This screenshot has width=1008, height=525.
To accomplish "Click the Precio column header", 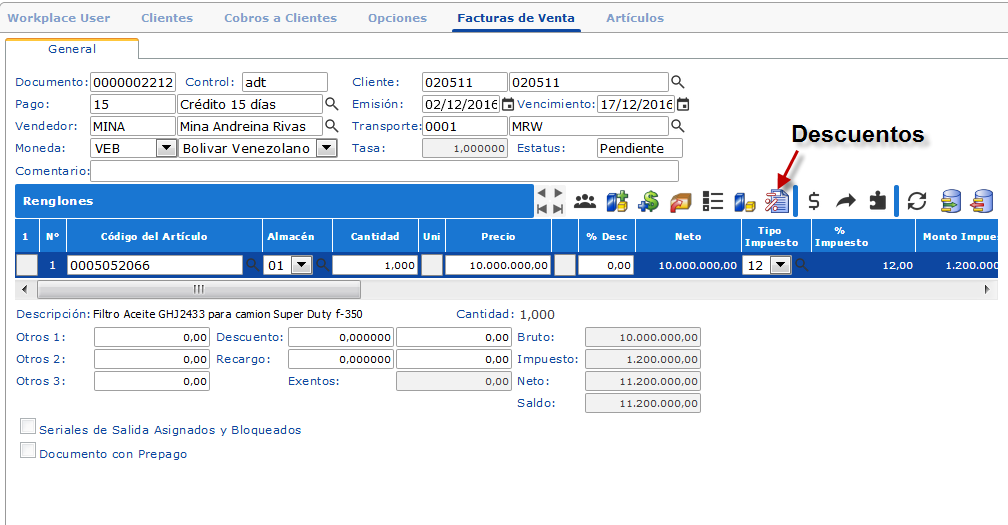I will coord(498,236).
